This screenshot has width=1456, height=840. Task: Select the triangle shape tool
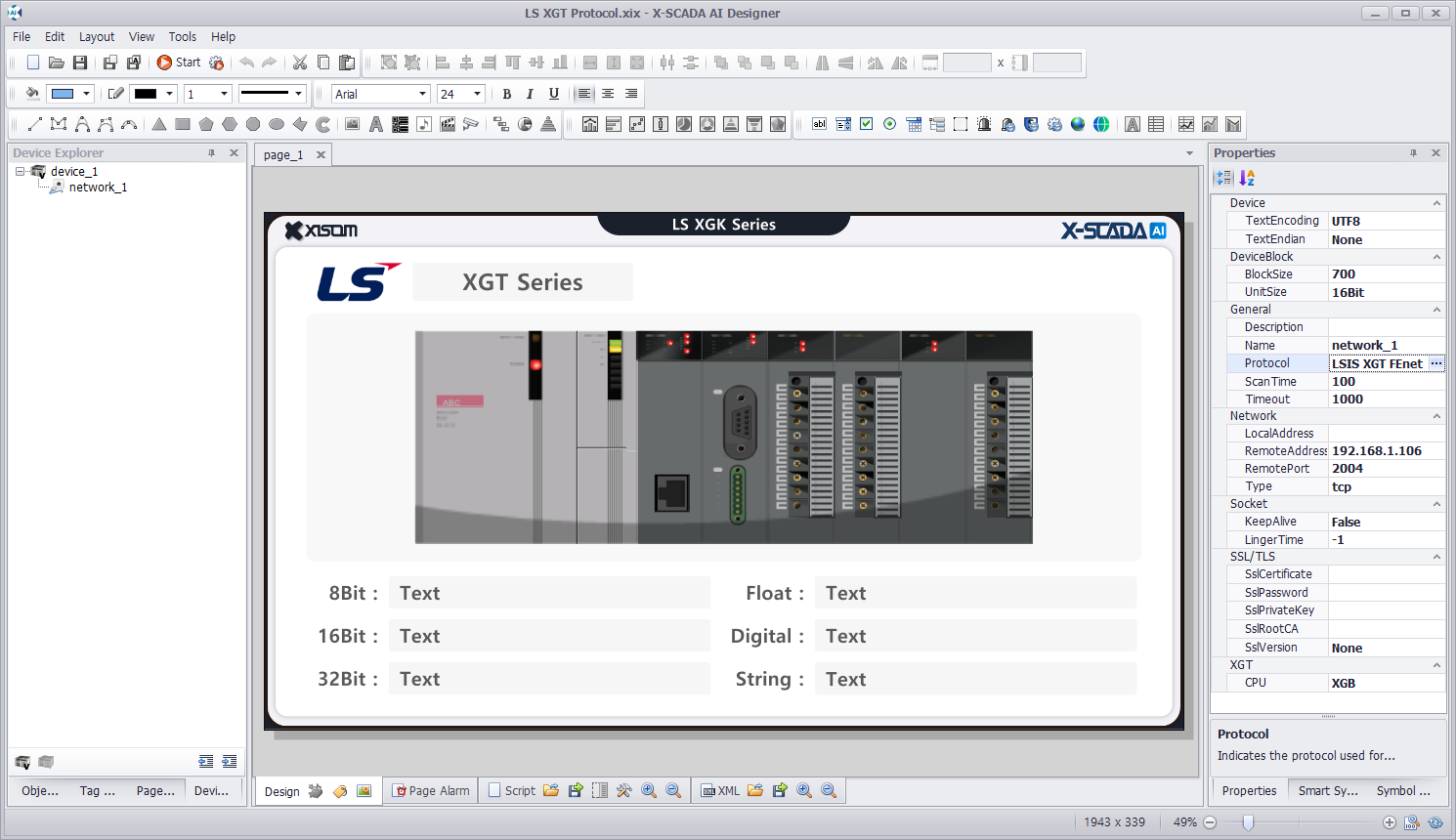click(x=159, y=124)
